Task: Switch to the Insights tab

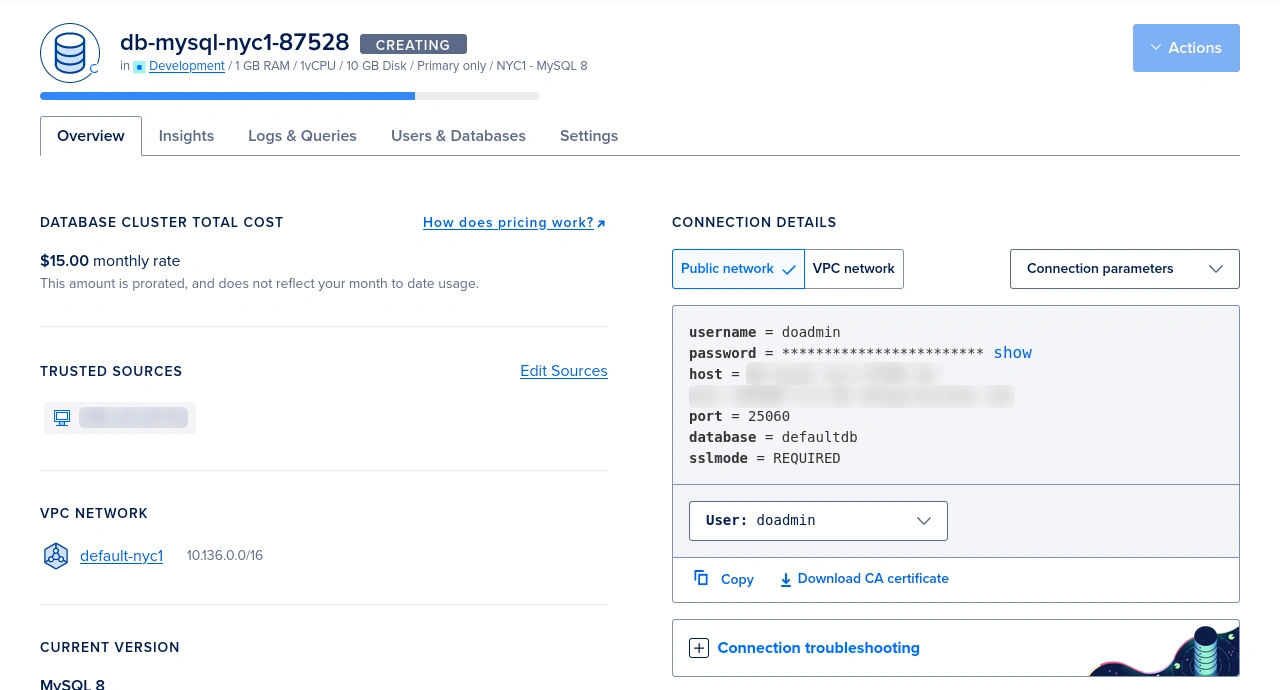Action: coord(186,136)
